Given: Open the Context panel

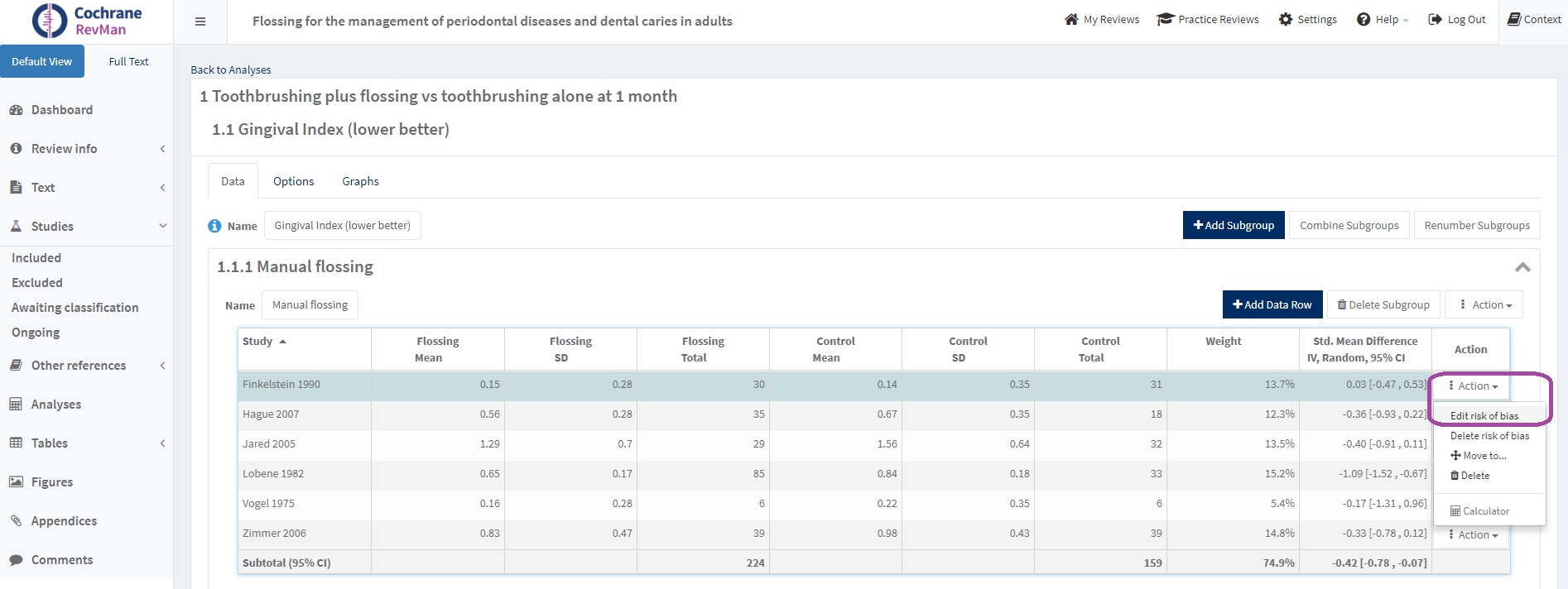Looking at the screenshot, I should click(1534, 20).
